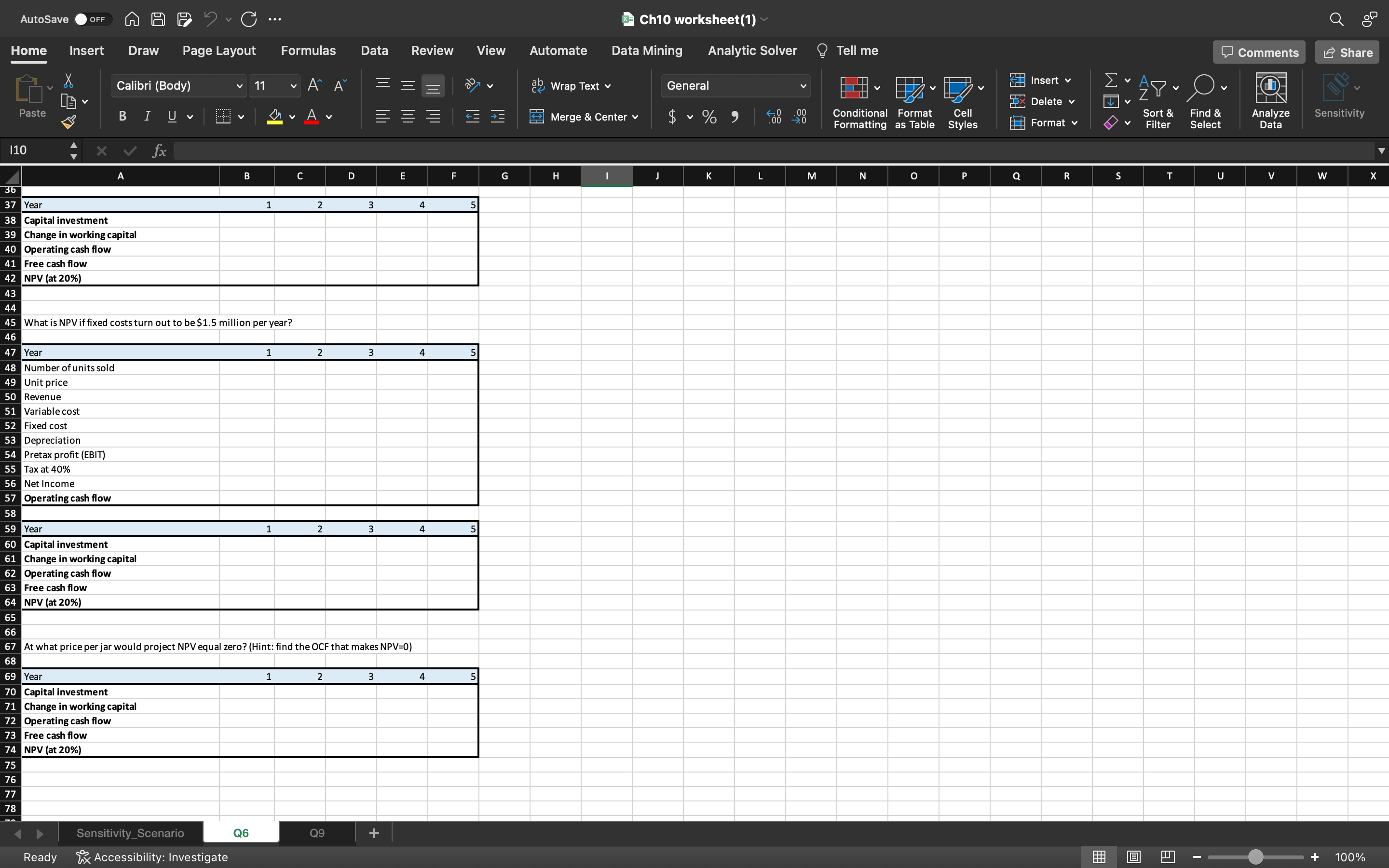Screen dimensions: 1389x868
Task: Switch to the Q9 sheet tab
Action: pos(317,833)
